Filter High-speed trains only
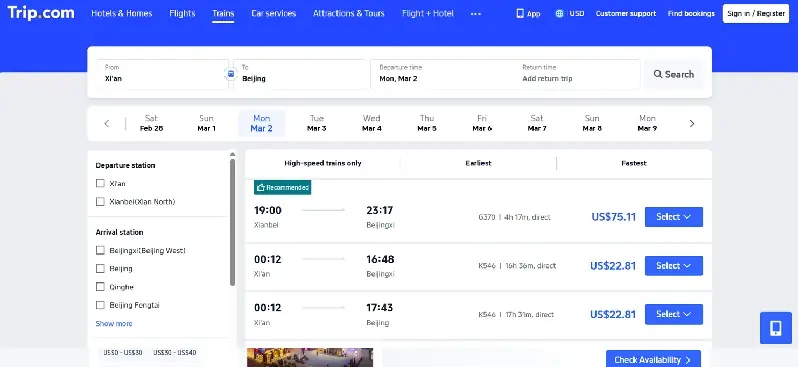Image resolution: width=798 pixels, height=367 pixels. click(323, 163)
